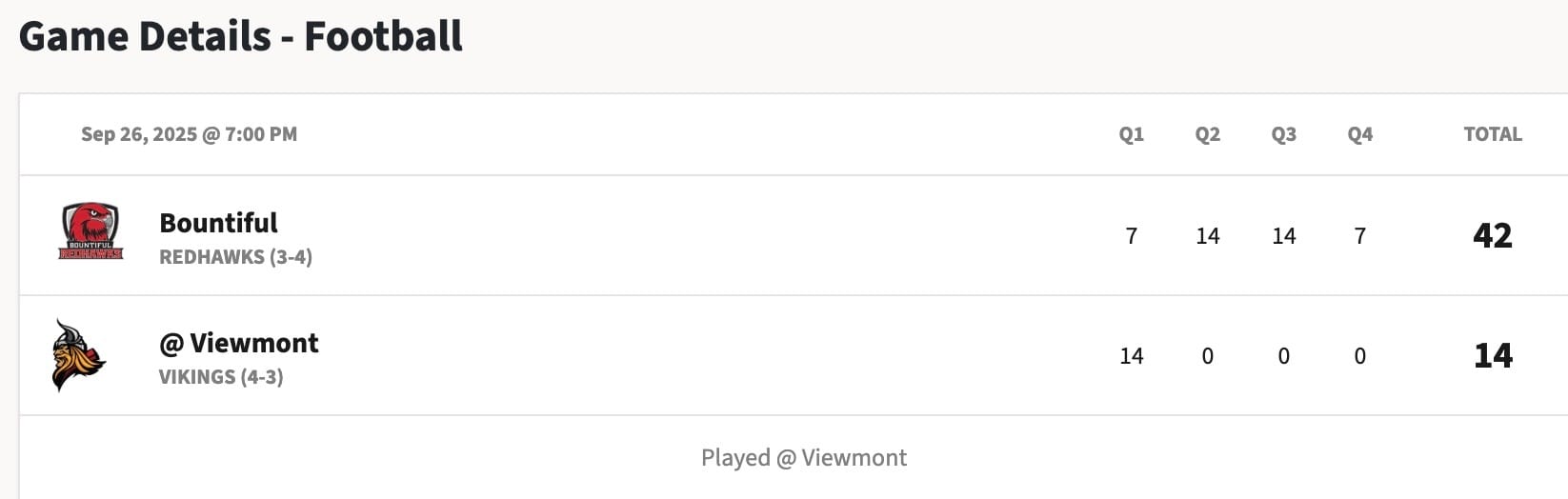The width and height of the screenshot is (1568, 499).
Task: Click the game date Sep 26, 2025
Action: tap(139, 134)
